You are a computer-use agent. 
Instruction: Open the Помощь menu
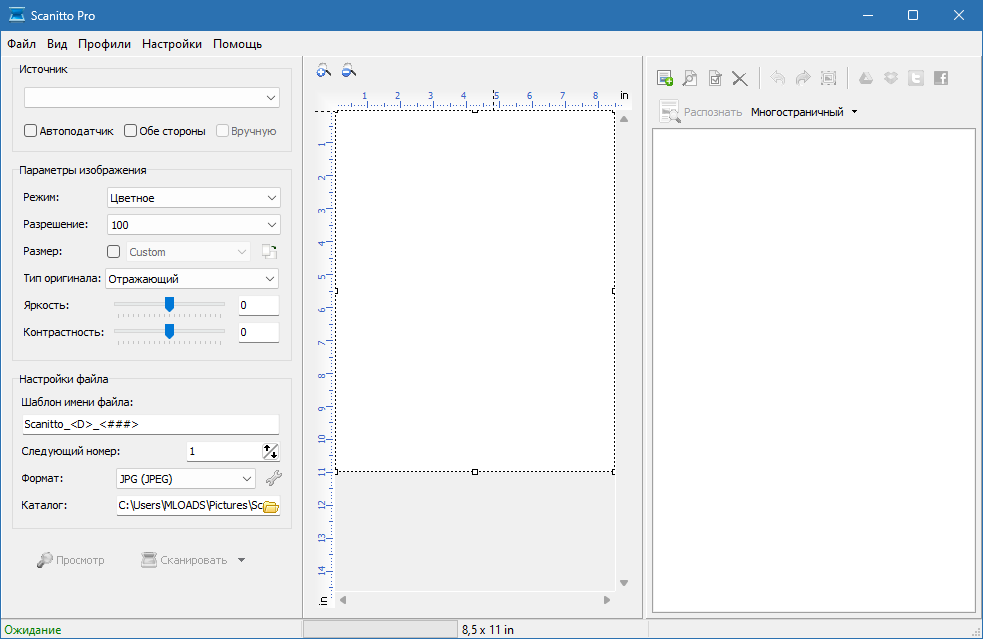coord(238,44)
